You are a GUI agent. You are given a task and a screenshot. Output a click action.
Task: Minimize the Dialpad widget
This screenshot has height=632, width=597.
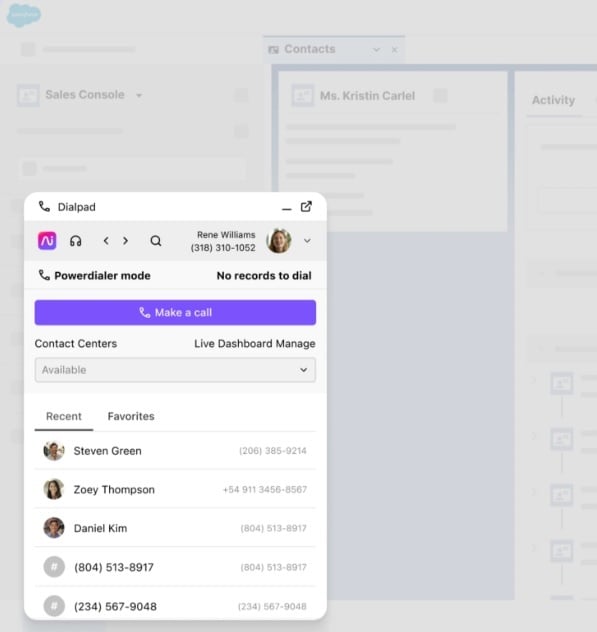click(287, 209)
